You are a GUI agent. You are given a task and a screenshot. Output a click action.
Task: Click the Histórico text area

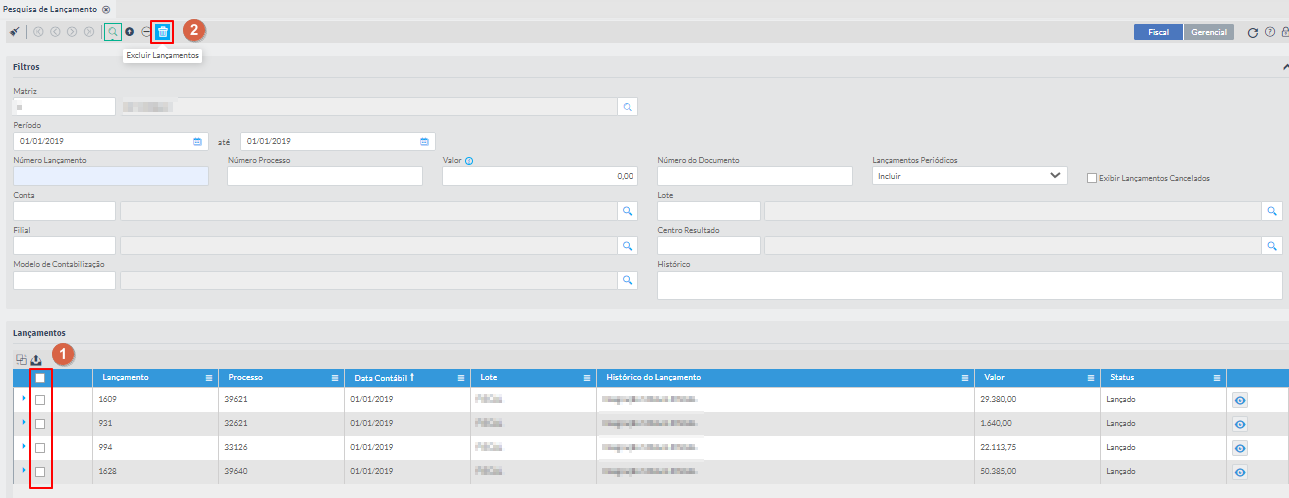tap(970, 285)
